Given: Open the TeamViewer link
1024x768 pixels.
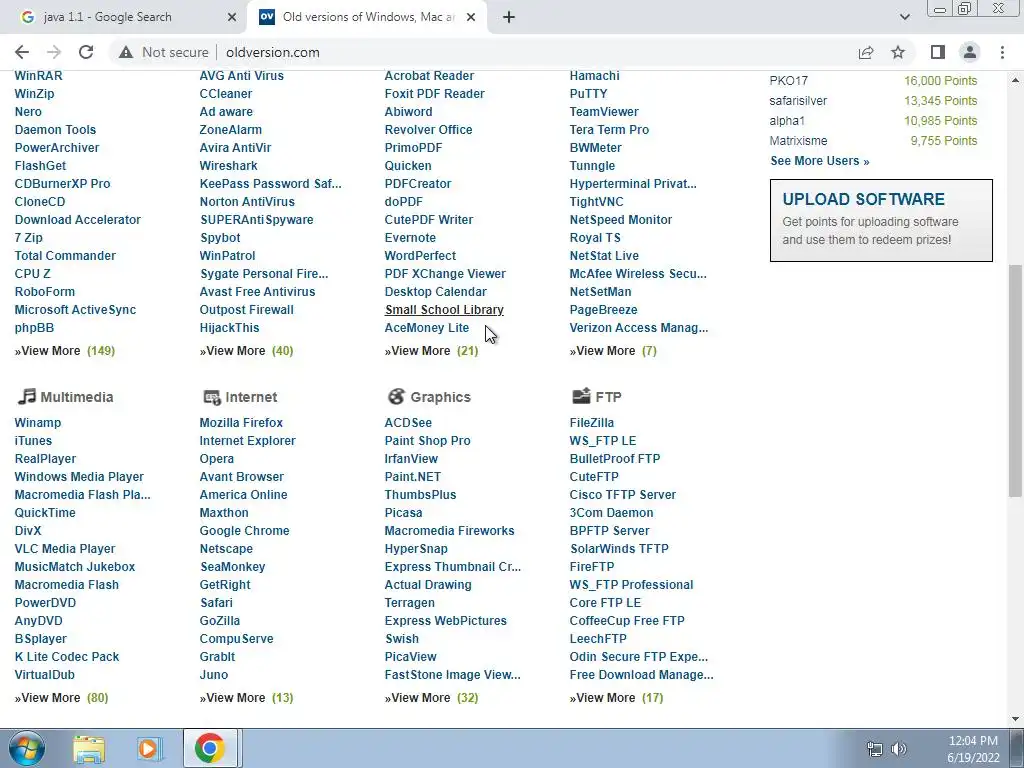Looking at the screenshot, I should pyautogui.click(x=604, y=112).
